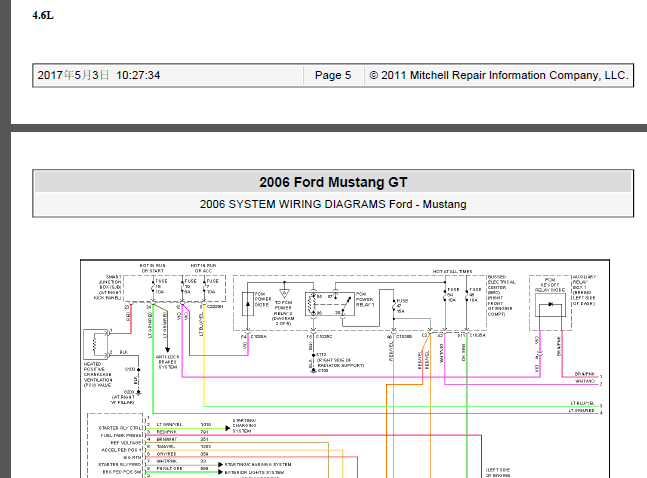Click the 'LT GRN/RED' wire label at the right edge
This screenshot has width=647, height=478.
(582, 410)
